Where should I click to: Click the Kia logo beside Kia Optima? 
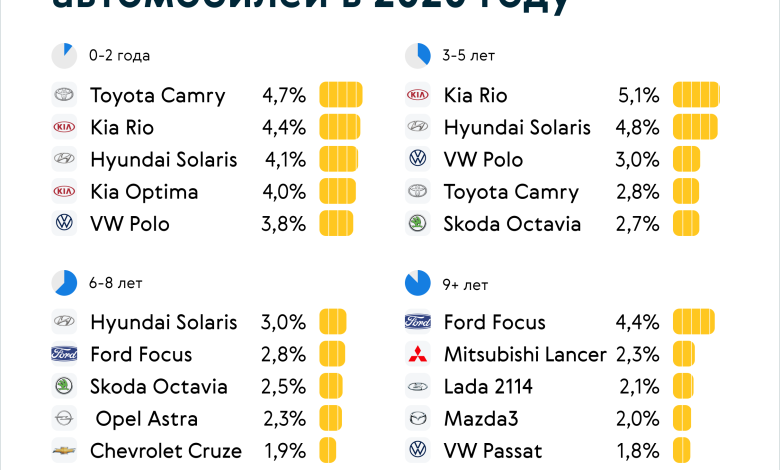click(x=64, y=192)
